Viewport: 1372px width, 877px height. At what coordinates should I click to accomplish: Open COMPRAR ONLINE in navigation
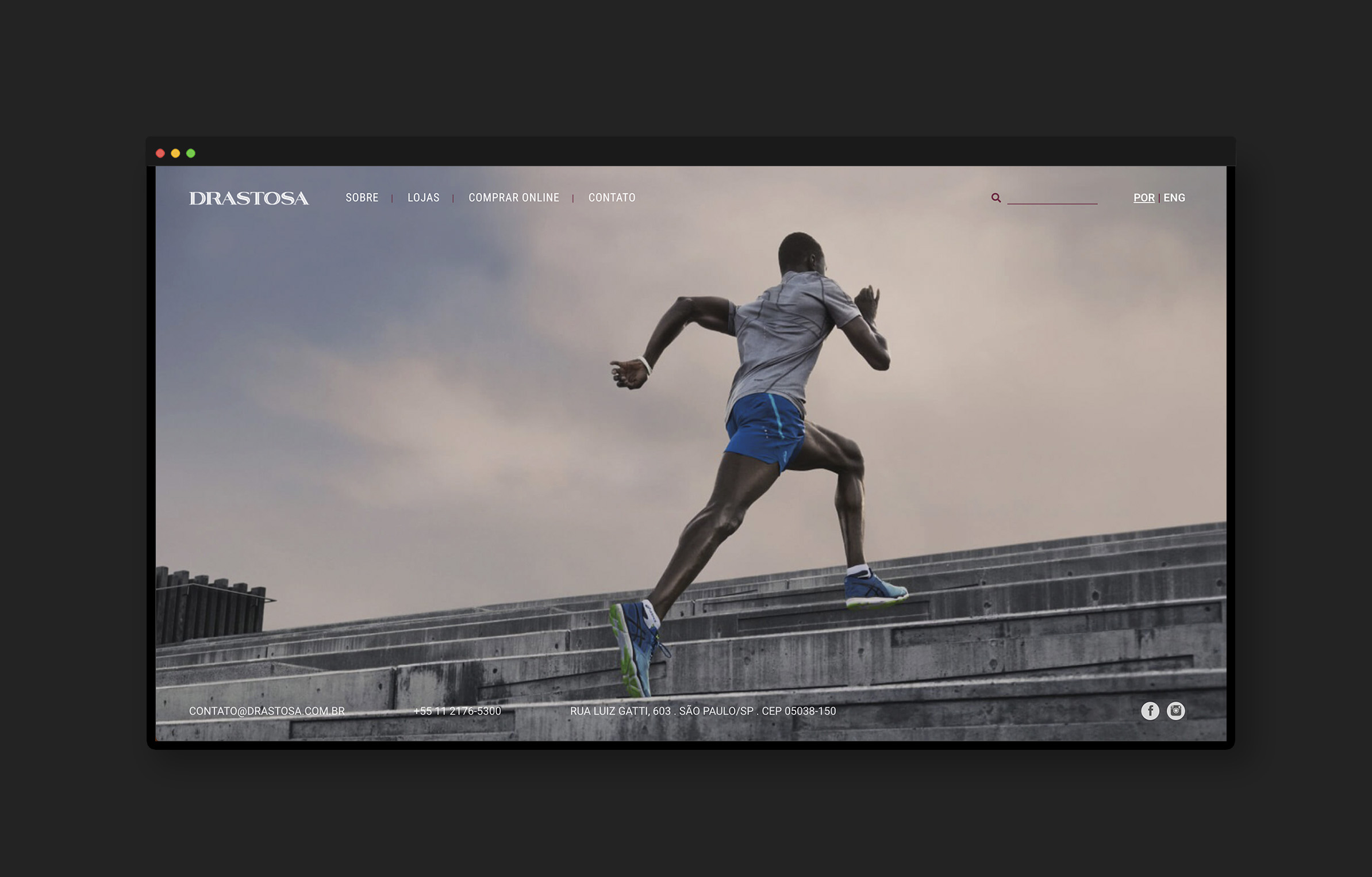(513, 198)
